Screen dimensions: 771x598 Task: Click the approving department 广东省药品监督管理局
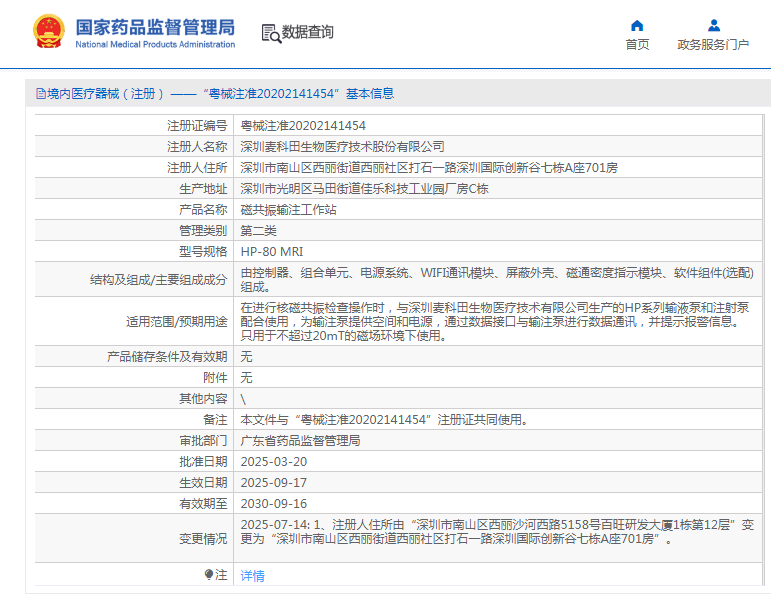pyautogui.click(x=300, y=441)
